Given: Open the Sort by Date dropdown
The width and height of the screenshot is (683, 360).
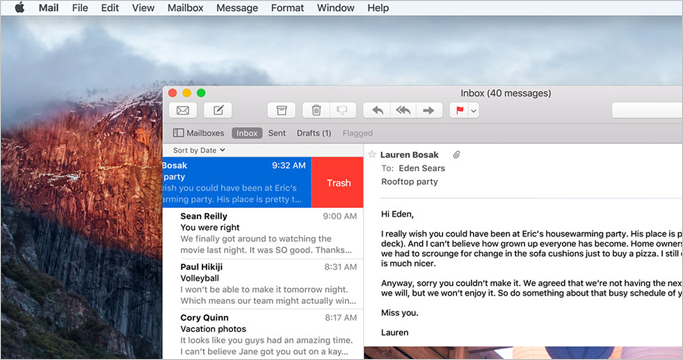Looking at the screenshot, I should click(199, 150).
